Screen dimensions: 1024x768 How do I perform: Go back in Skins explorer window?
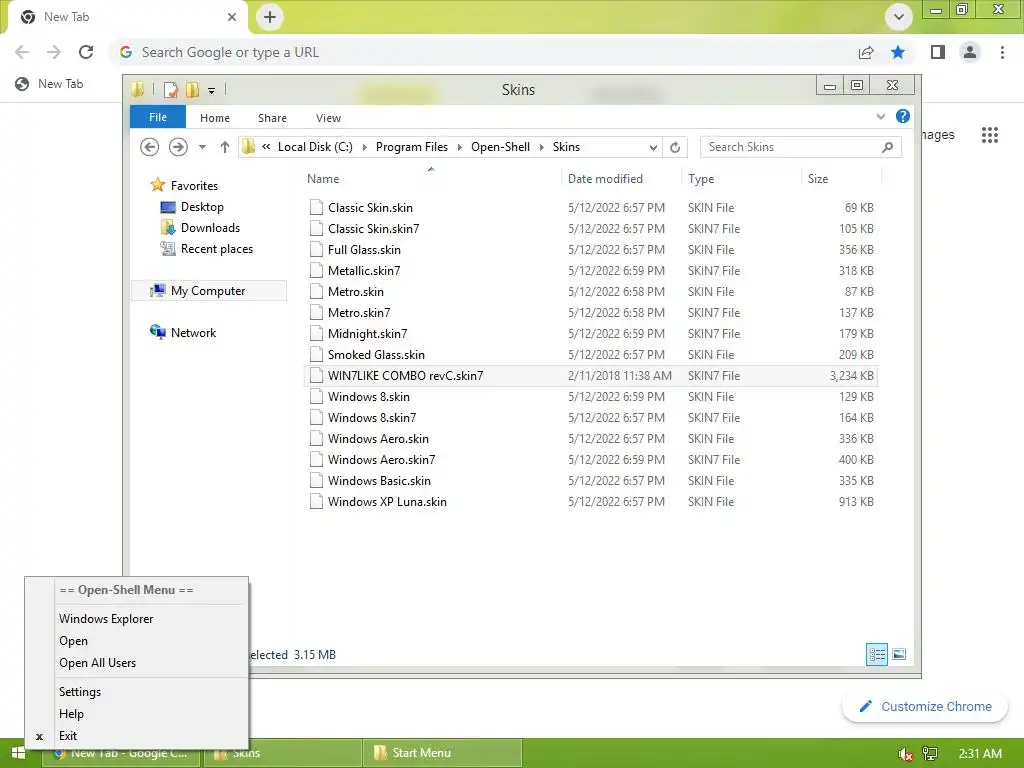click(150, 147)
